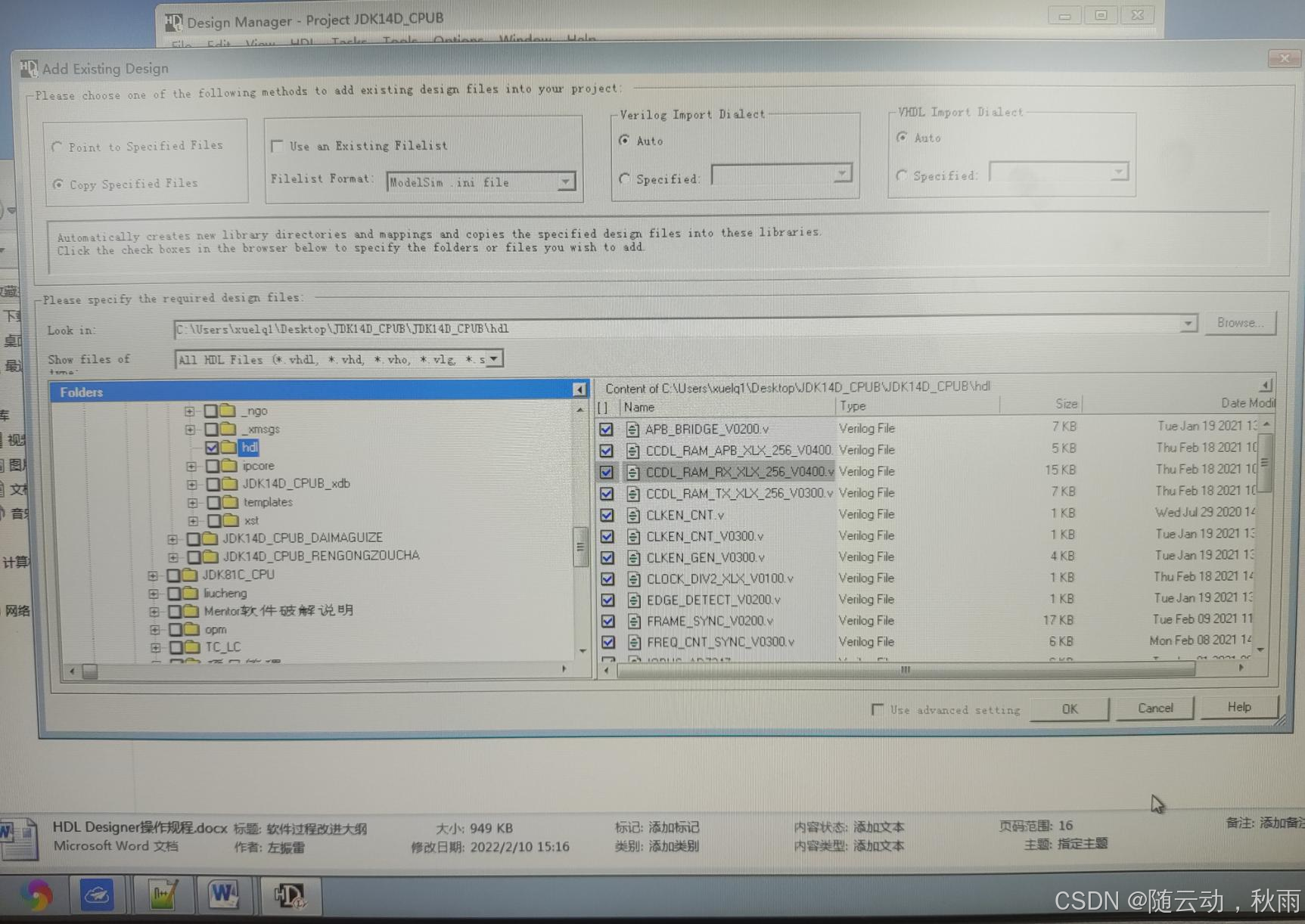Open Microsoft Word from taskbar

tap(225, 896)
